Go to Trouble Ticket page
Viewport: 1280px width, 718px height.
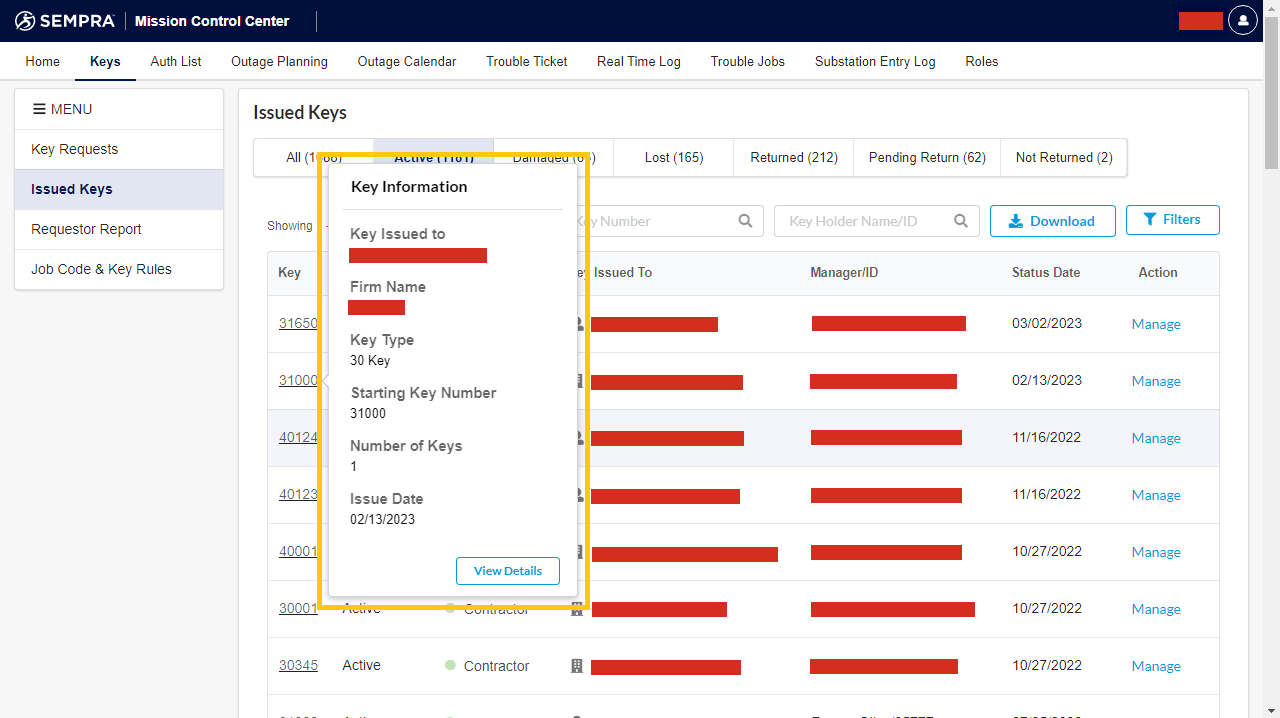527,61
